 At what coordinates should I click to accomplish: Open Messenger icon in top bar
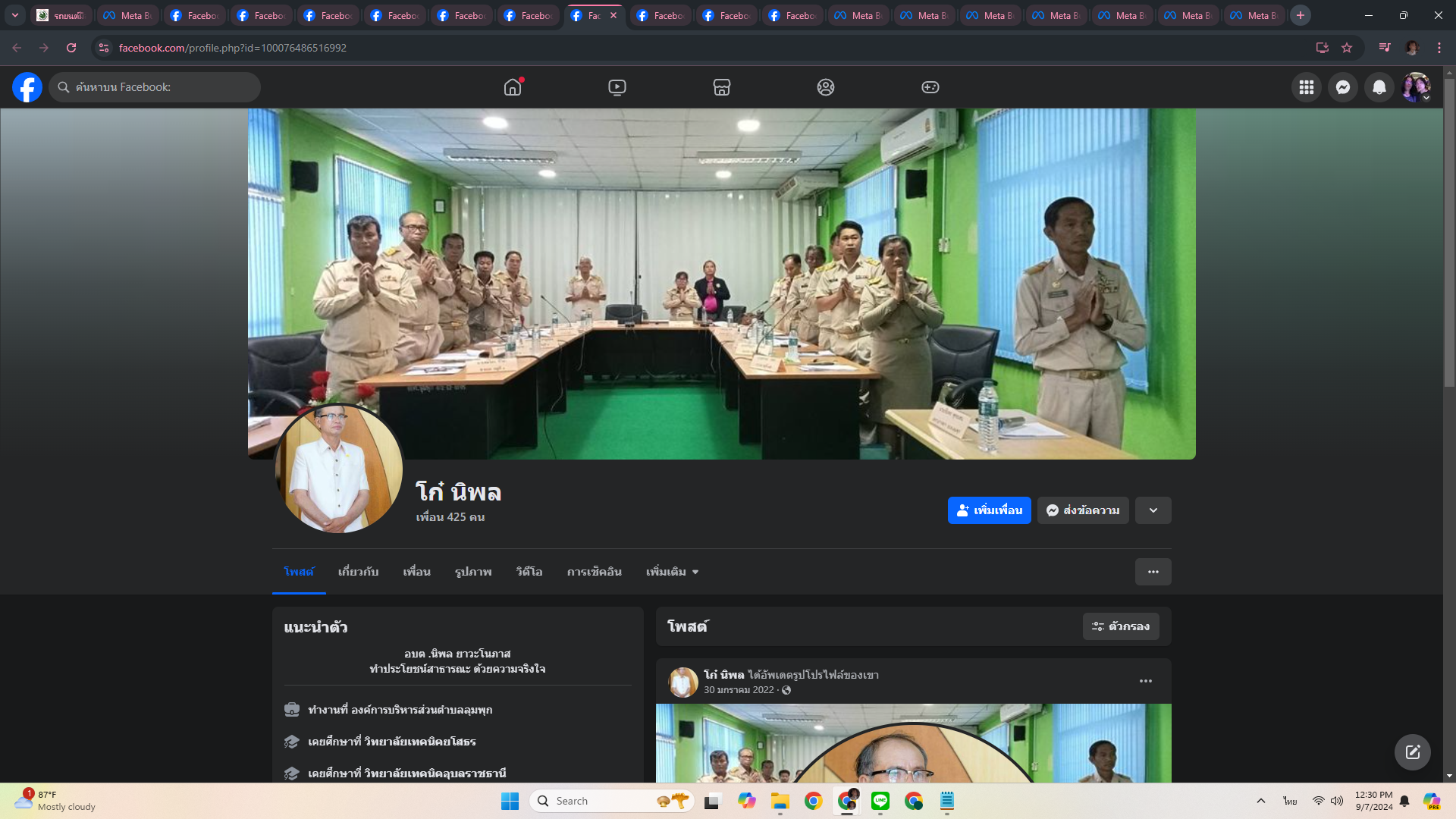click(1342, 87)
